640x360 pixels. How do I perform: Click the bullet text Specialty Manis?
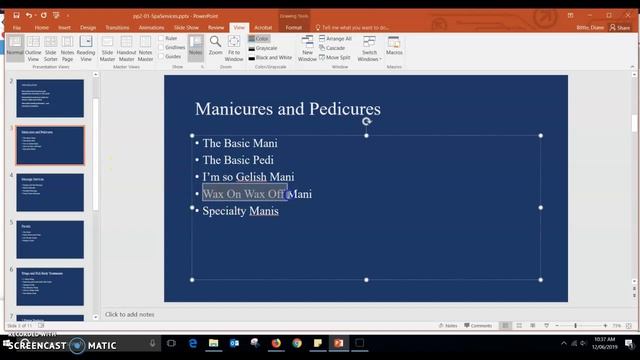(240, 211)
